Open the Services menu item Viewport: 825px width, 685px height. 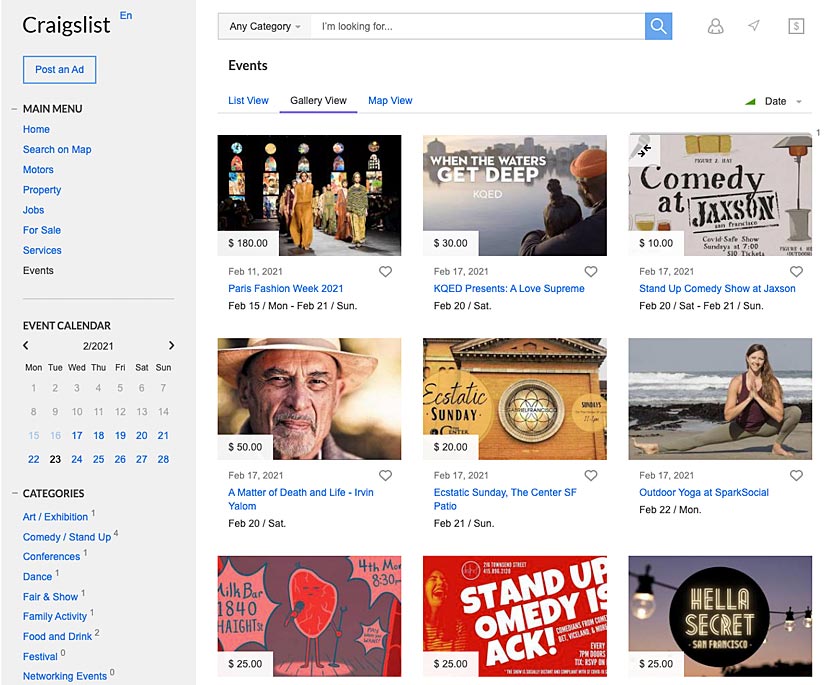[42, 250]
